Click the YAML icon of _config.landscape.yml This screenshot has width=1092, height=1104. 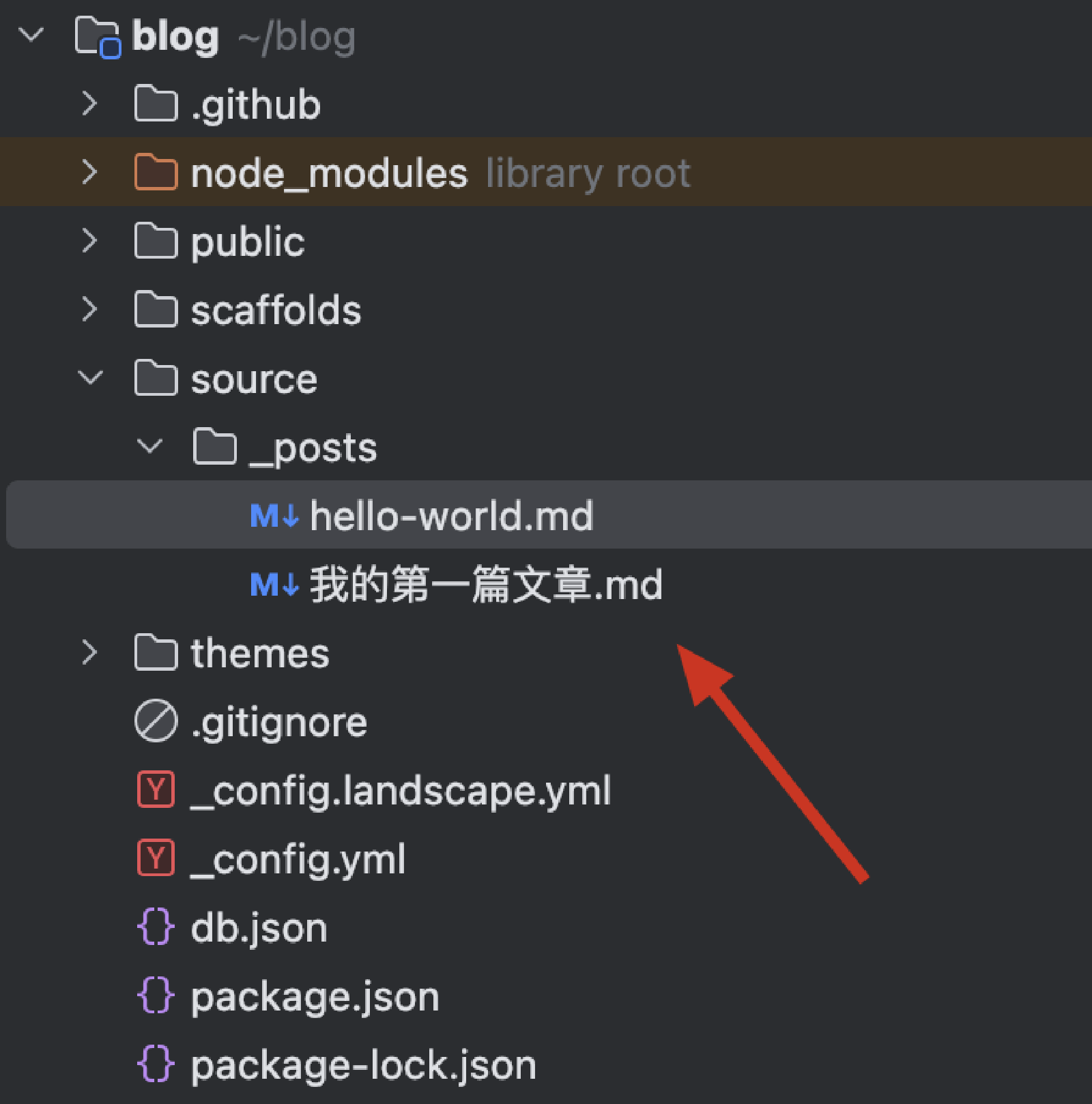coord(156,790)
